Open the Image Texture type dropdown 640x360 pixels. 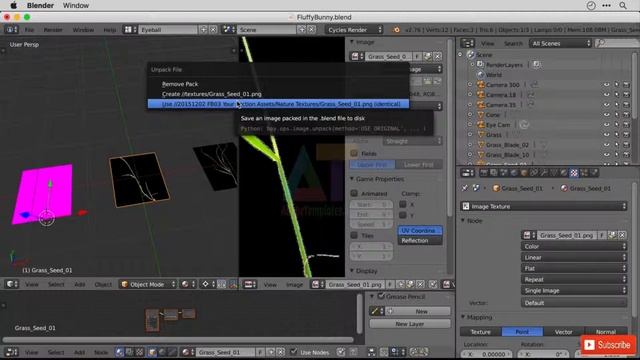click(x=543, y=207)
